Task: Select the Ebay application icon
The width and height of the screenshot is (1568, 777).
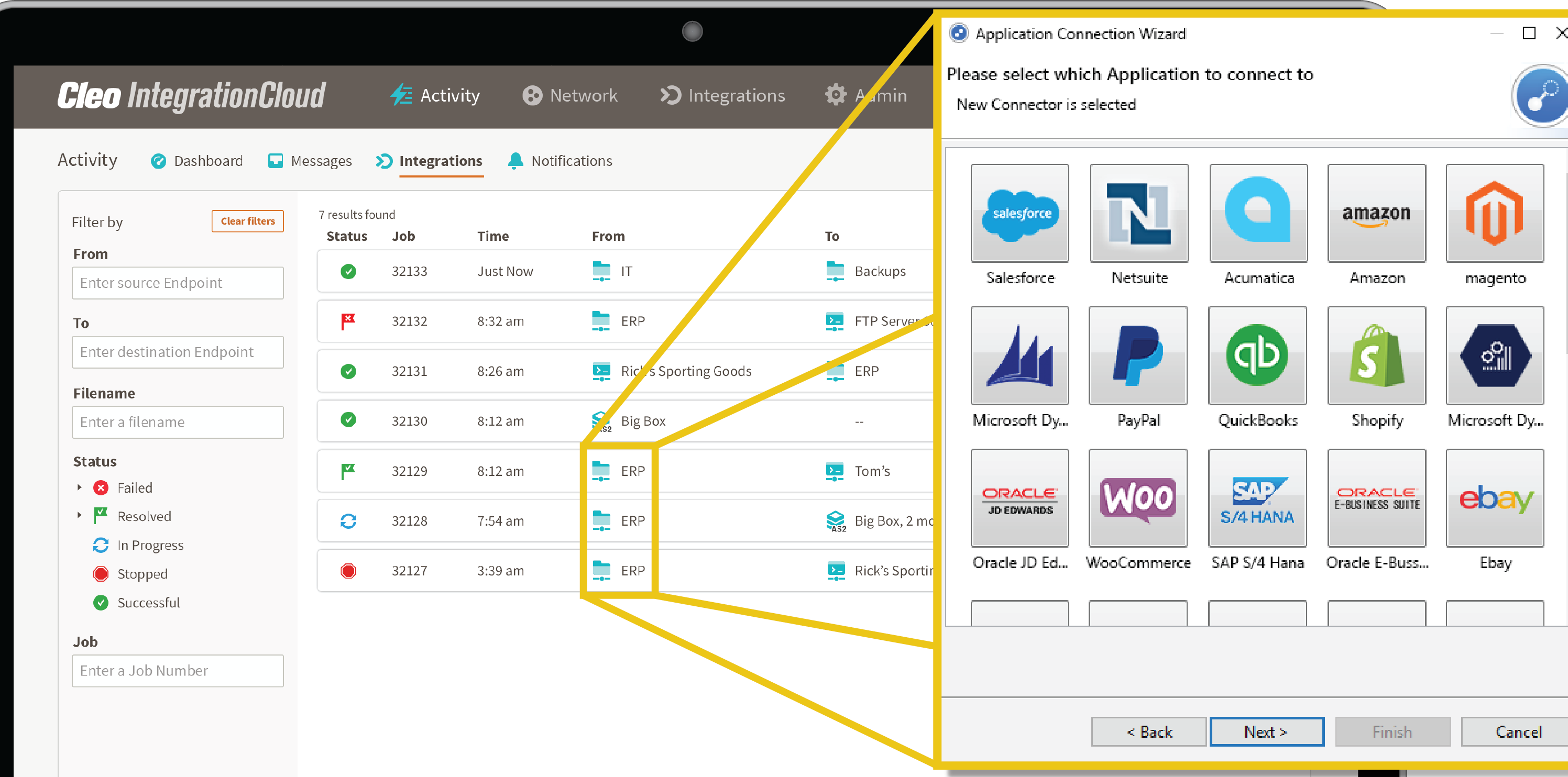Action: click(1494, 498)
